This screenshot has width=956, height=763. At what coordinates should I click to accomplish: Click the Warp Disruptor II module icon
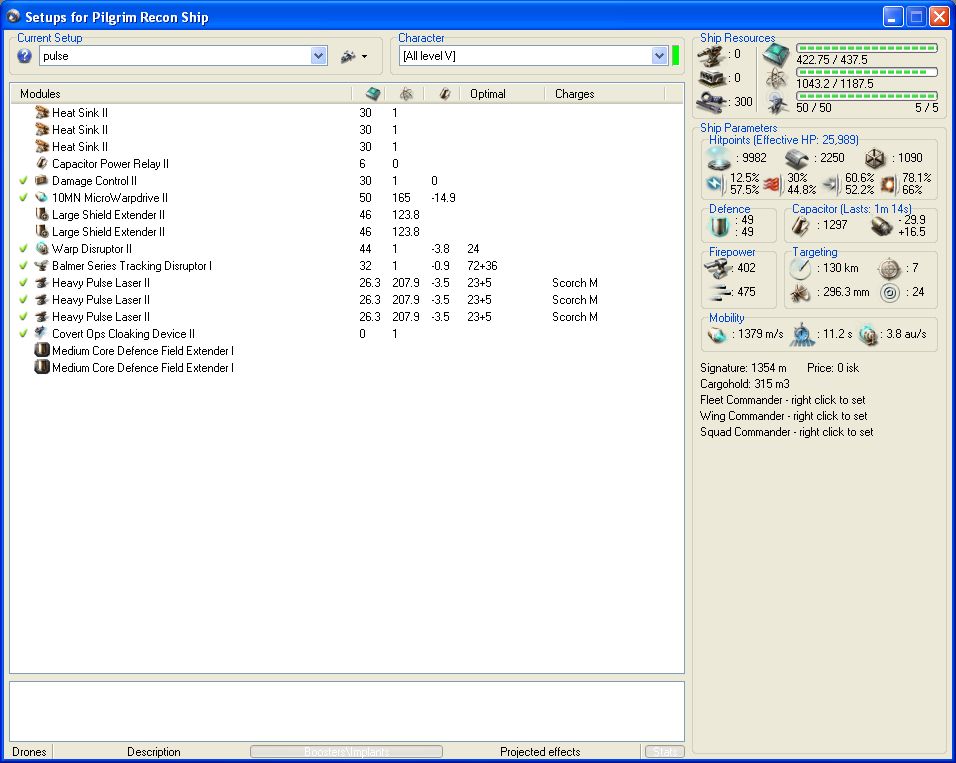click(41, 248)
